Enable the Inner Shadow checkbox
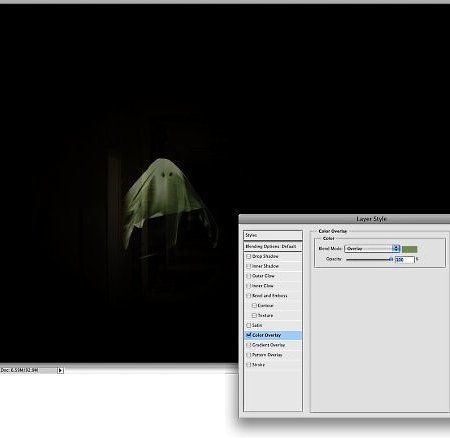The width and height of the screenshot is (450, 438). pyautogui.click(x=249, y=266)
